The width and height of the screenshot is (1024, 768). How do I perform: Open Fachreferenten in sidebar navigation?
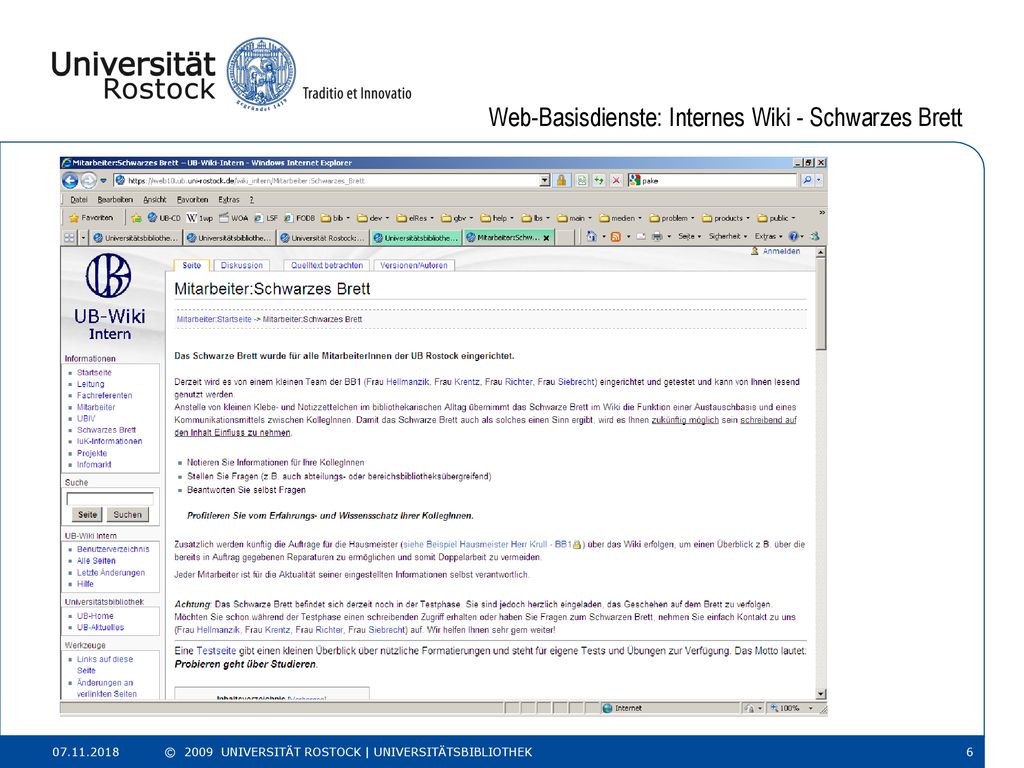tap(104, 396)
